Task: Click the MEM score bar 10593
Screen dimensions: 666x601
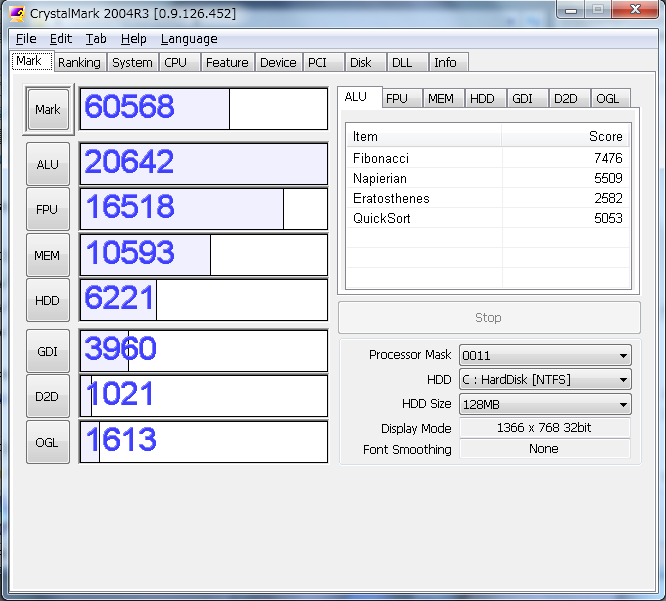Action: coord(204,255)
